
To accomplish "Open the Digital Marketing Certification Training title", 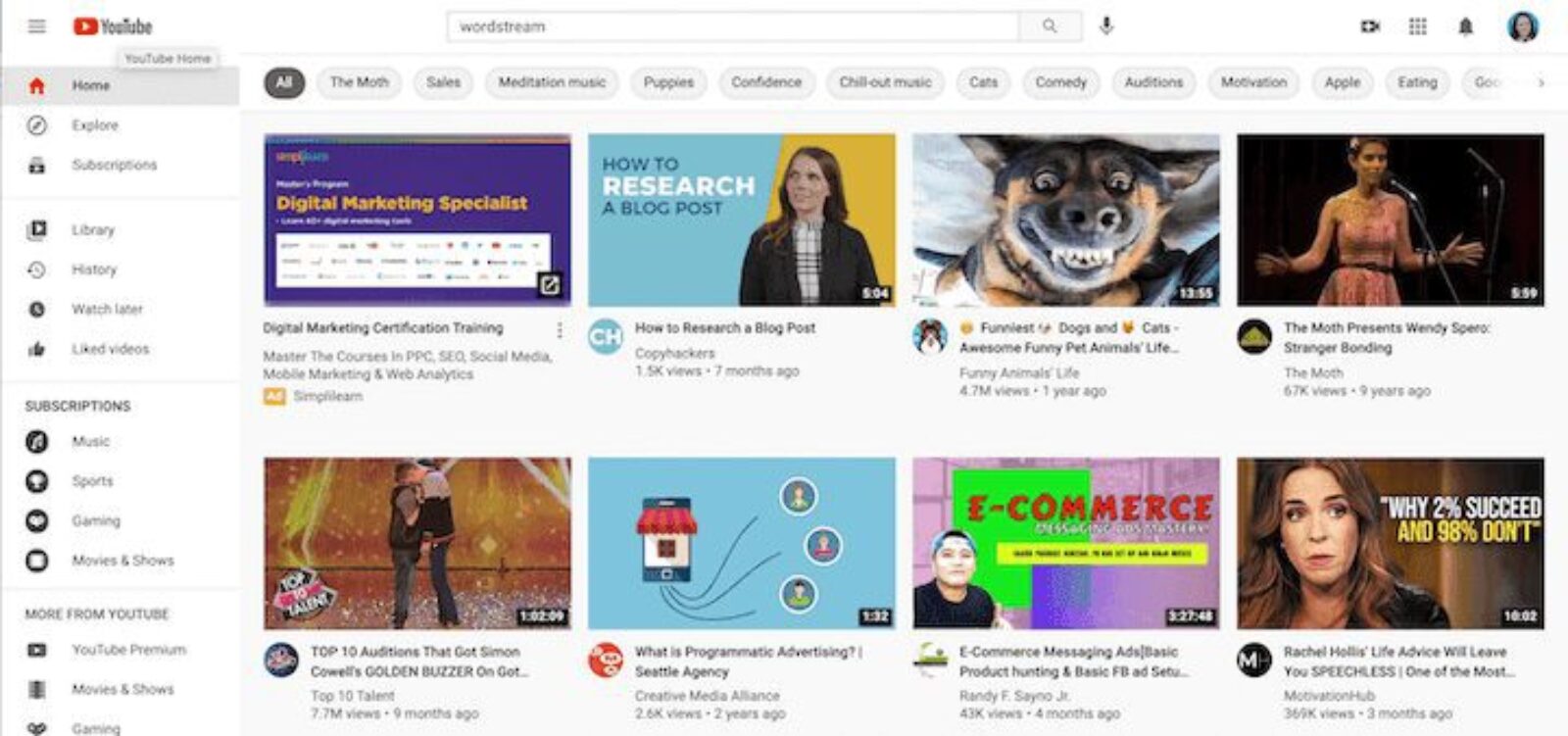I will [x=383, y=328].
